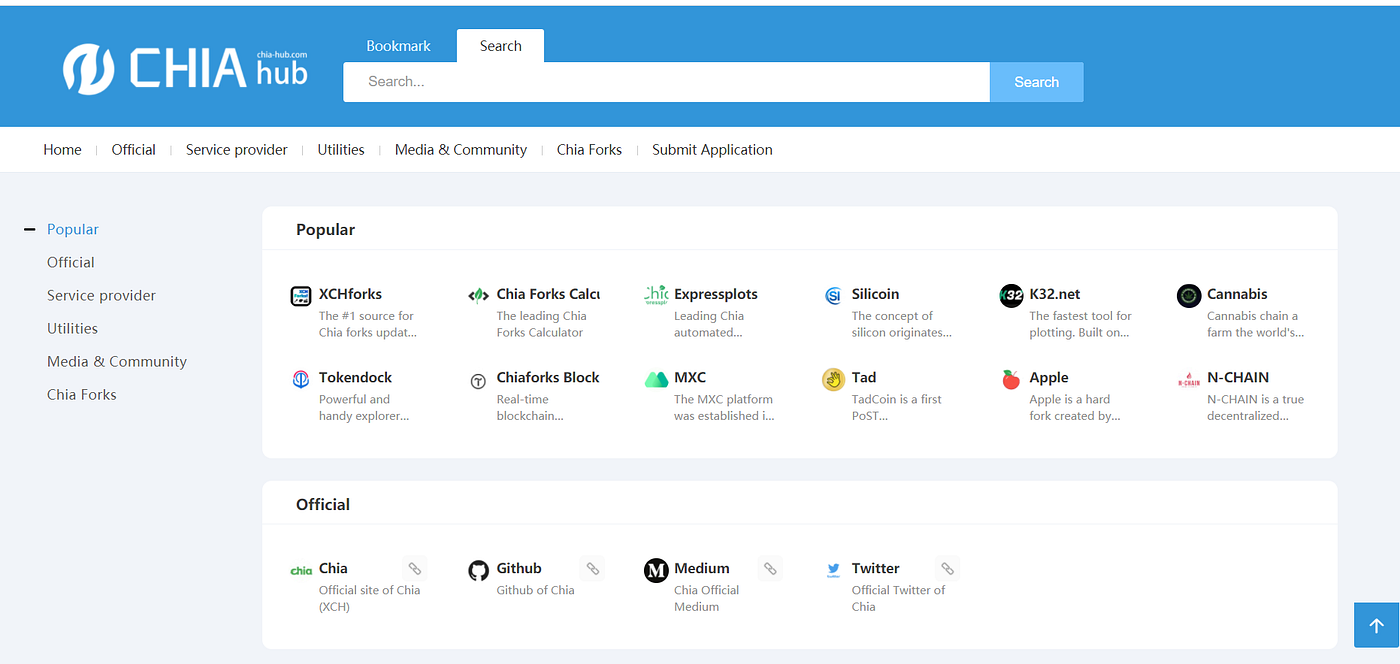This screenshot has height=664, width=1400.
Task: Open the Tokendock title link
Action: click(355, 377)
